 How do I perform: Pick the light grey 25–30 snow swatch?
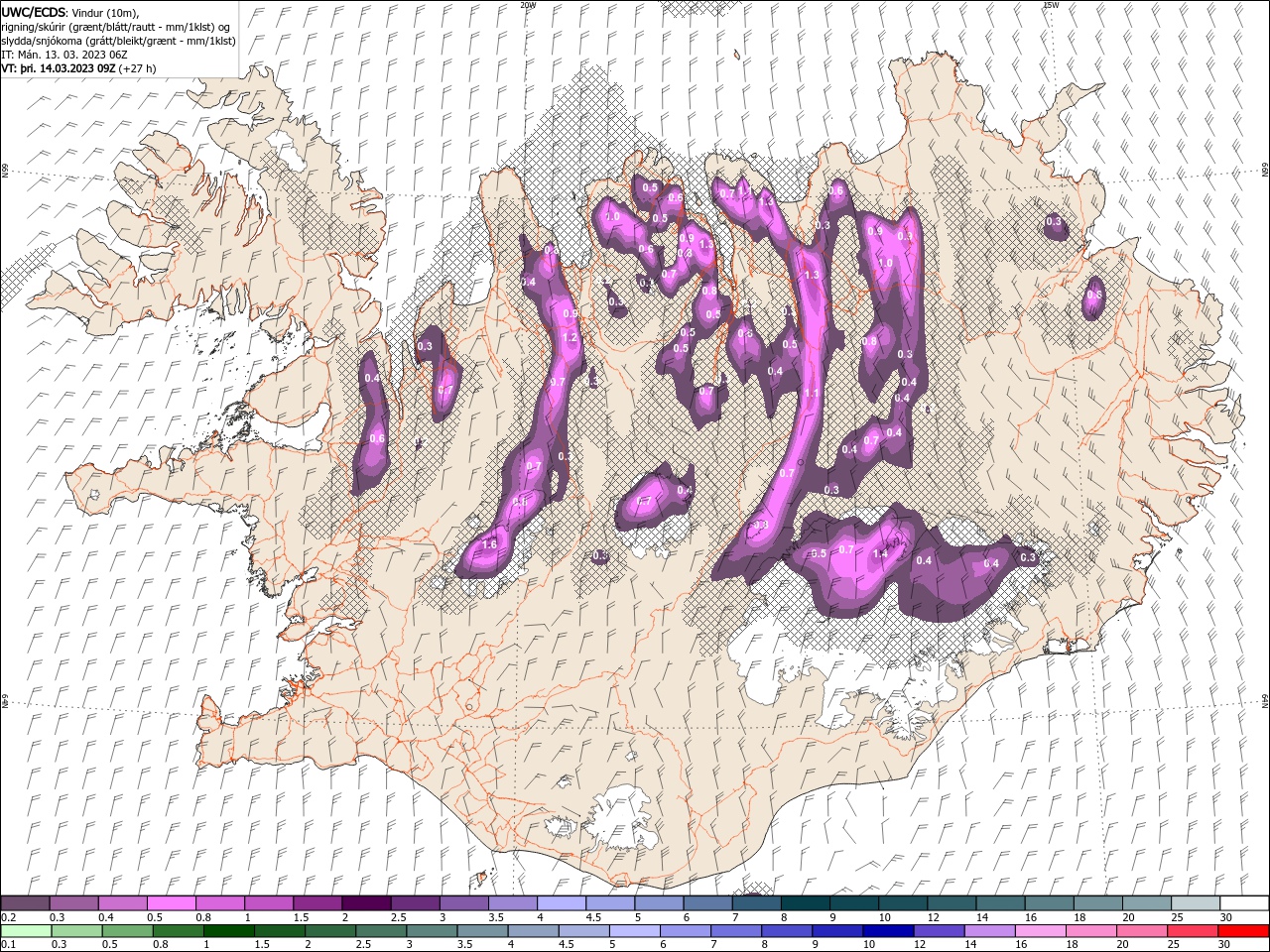[x=1195, y=903]
